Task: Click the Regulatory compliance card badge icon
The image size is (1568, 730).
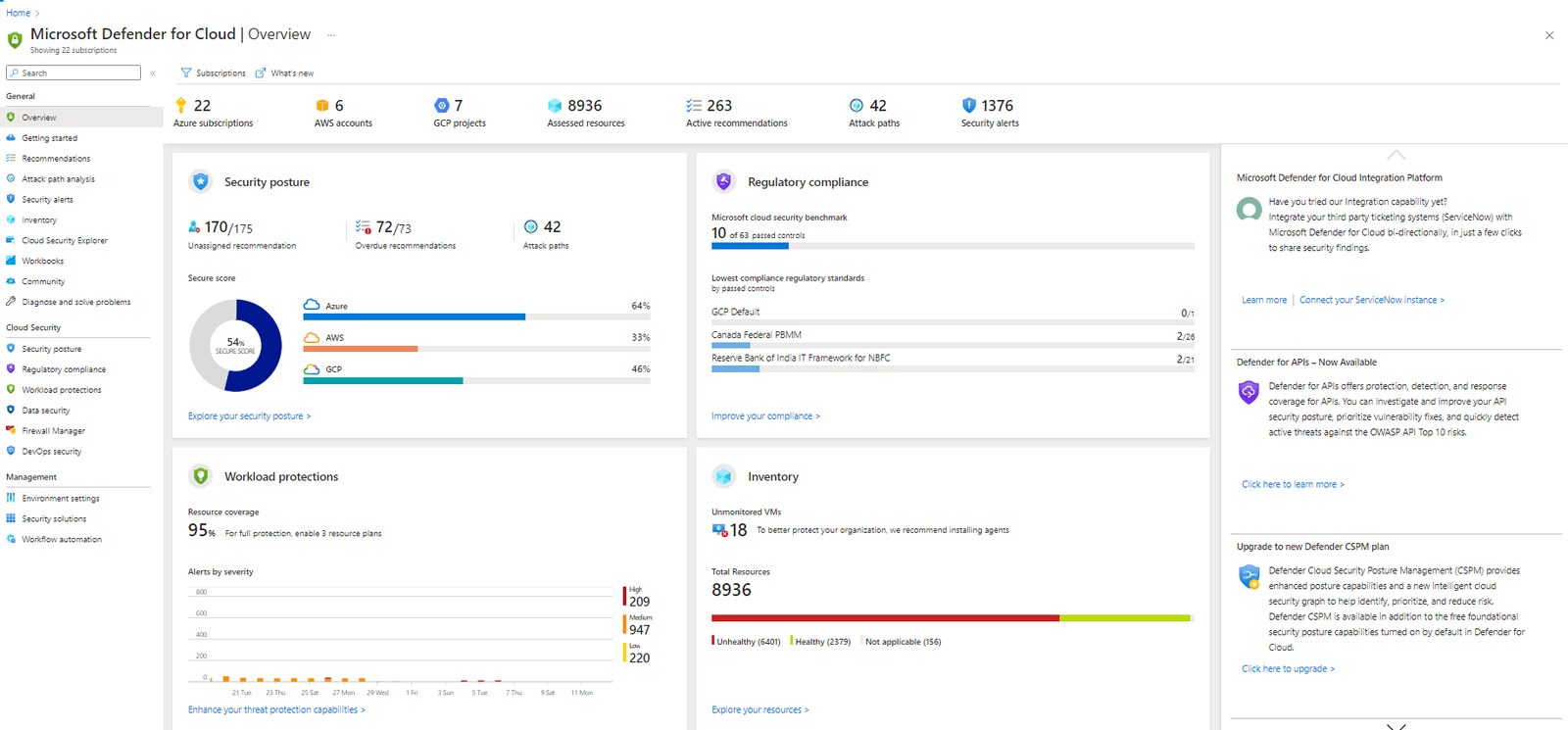Action: [724, 181]
